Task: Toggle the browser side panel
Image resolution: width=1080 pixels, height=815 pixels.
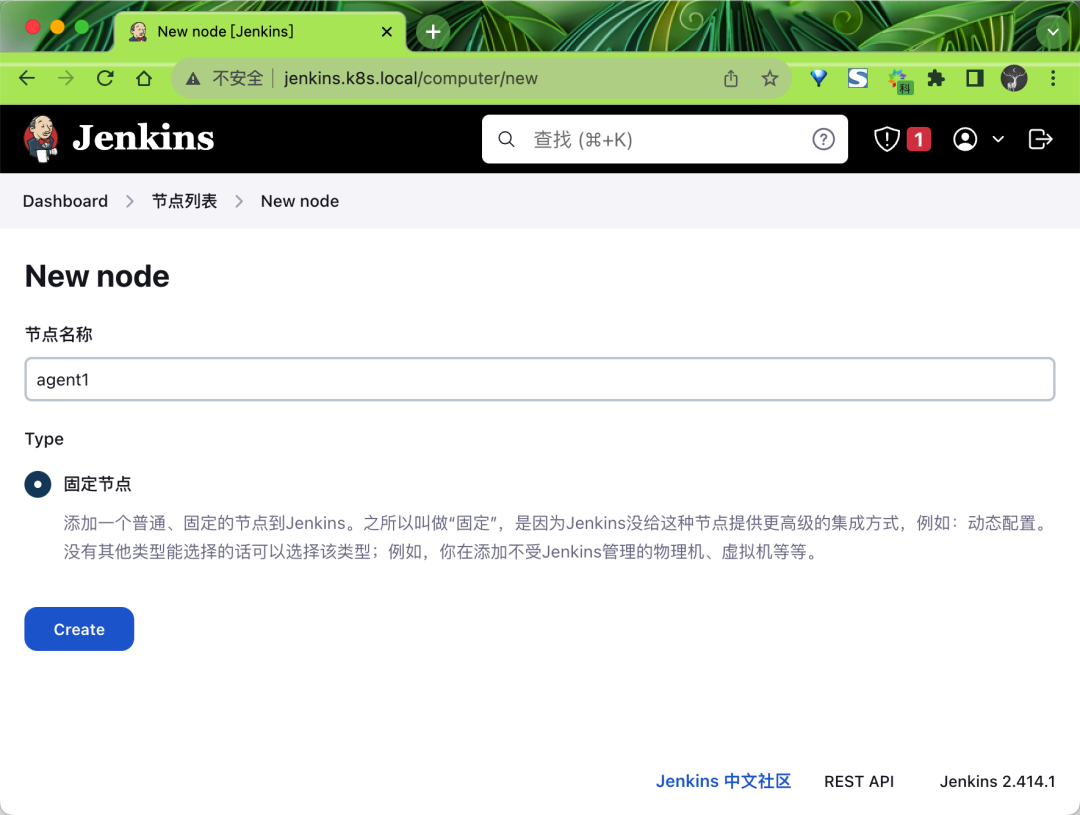Action: click(975, 78)
